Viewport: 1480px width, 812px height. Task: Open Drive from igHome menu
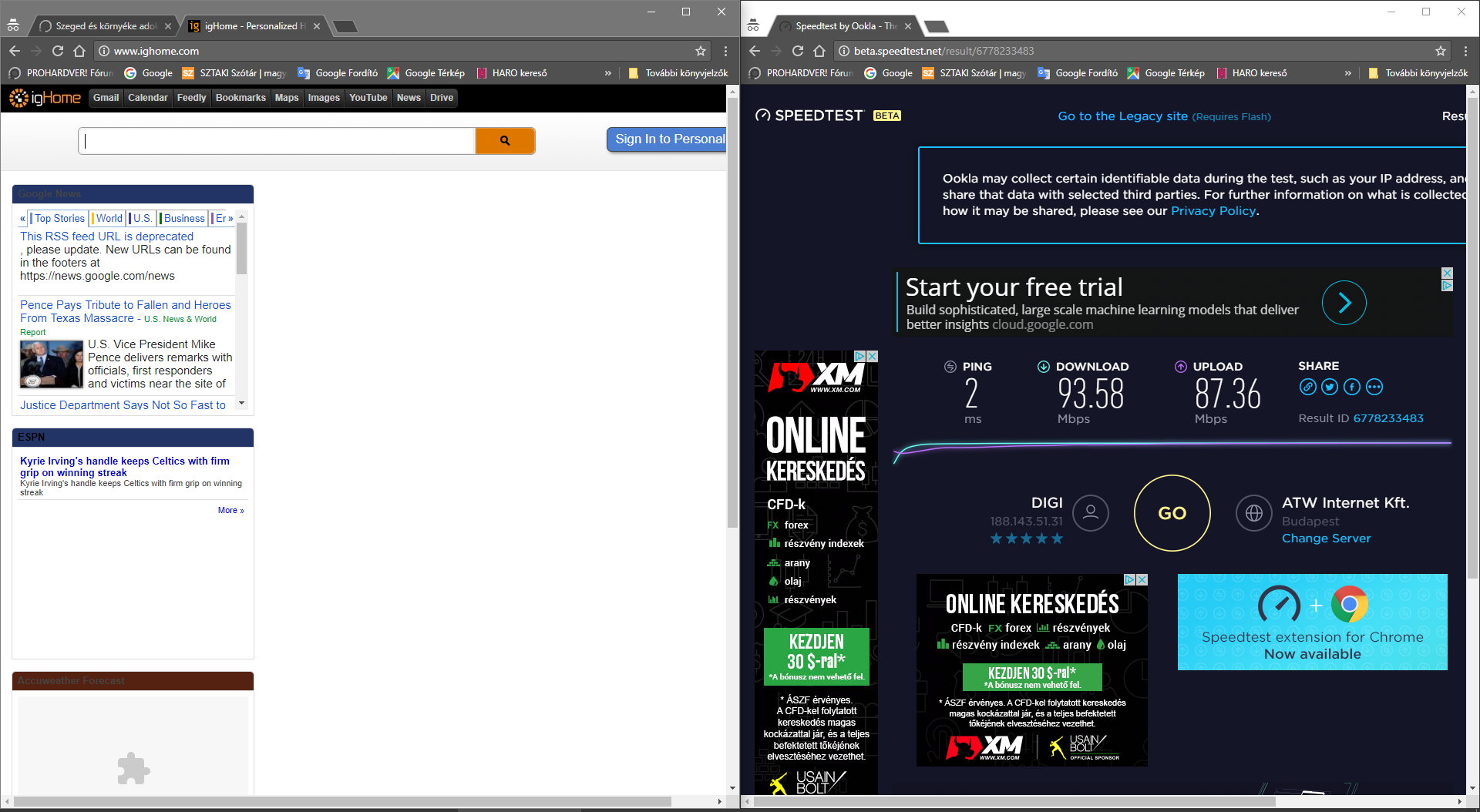442,98
